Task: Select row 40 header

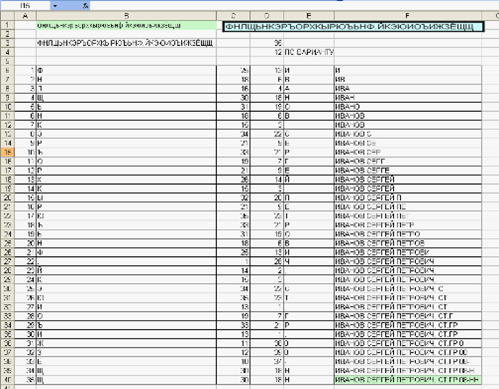Action: (7, 379)
